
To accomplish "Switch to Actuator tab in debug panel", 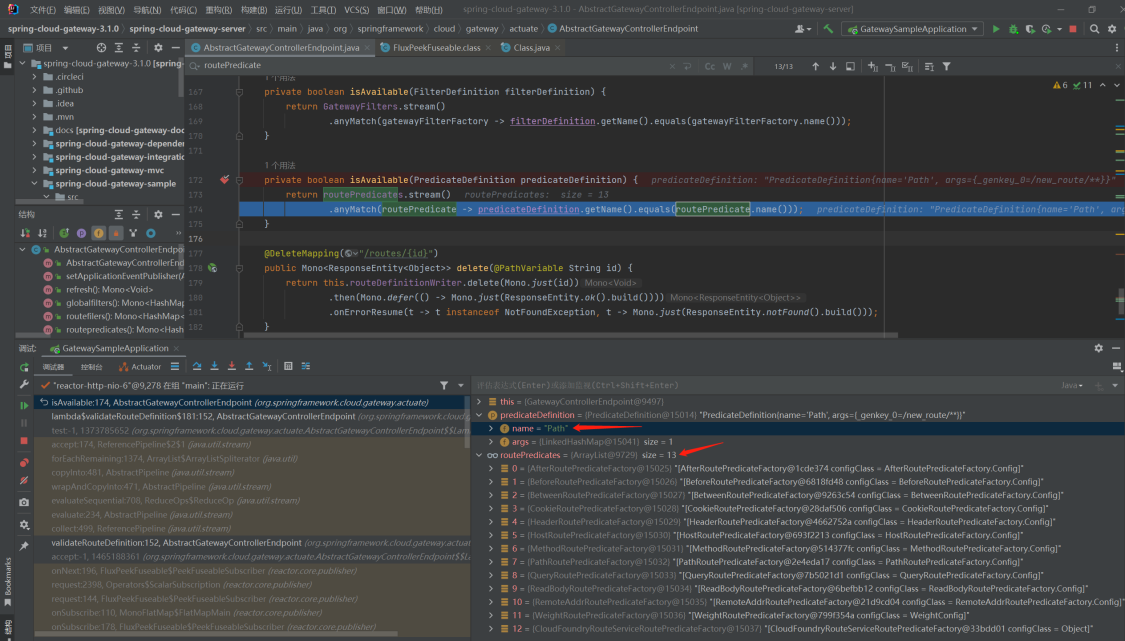I will tap(140, 367).
